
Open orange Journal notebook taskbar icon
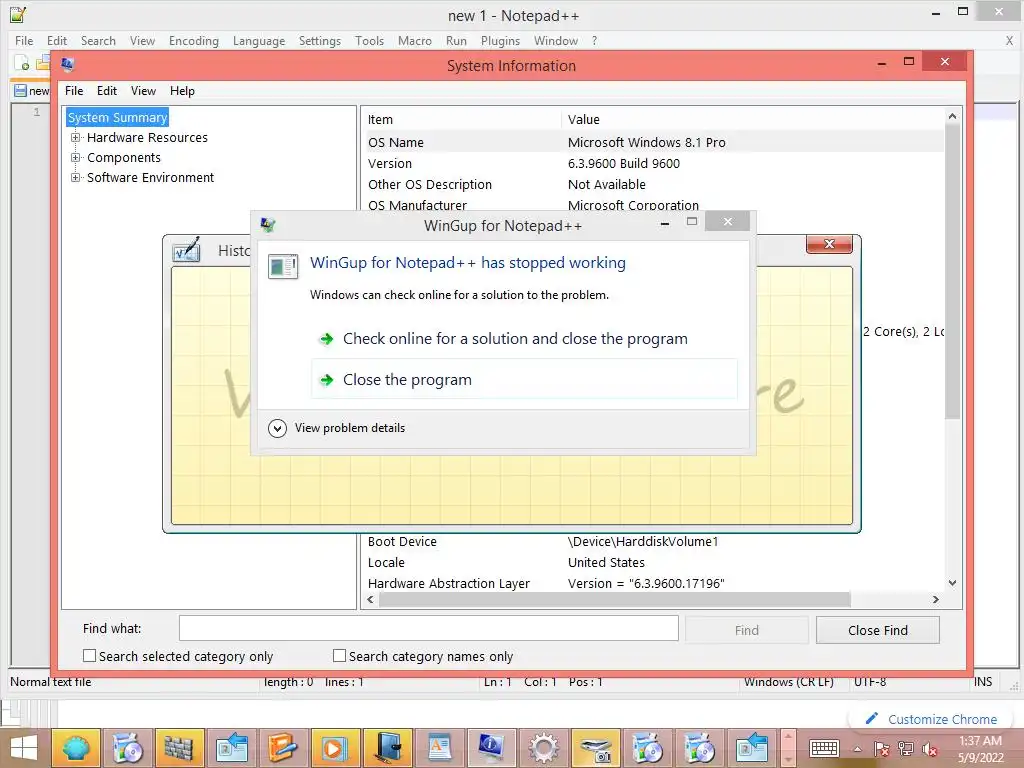pos(282,748)
